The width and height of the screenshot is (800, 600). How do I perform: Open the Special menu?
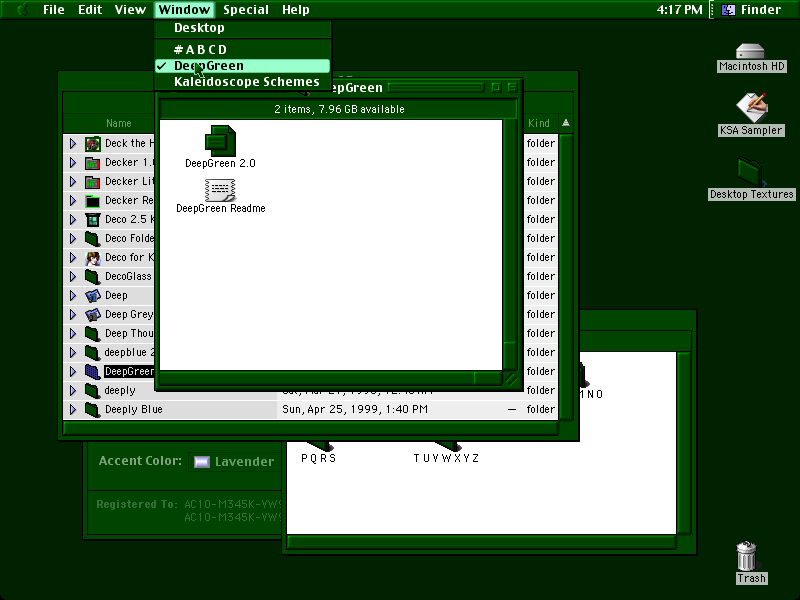coord(246,9)
